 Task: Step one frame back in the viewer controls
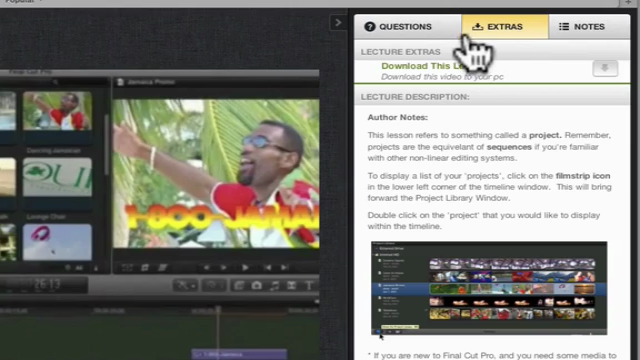point(207,268)
